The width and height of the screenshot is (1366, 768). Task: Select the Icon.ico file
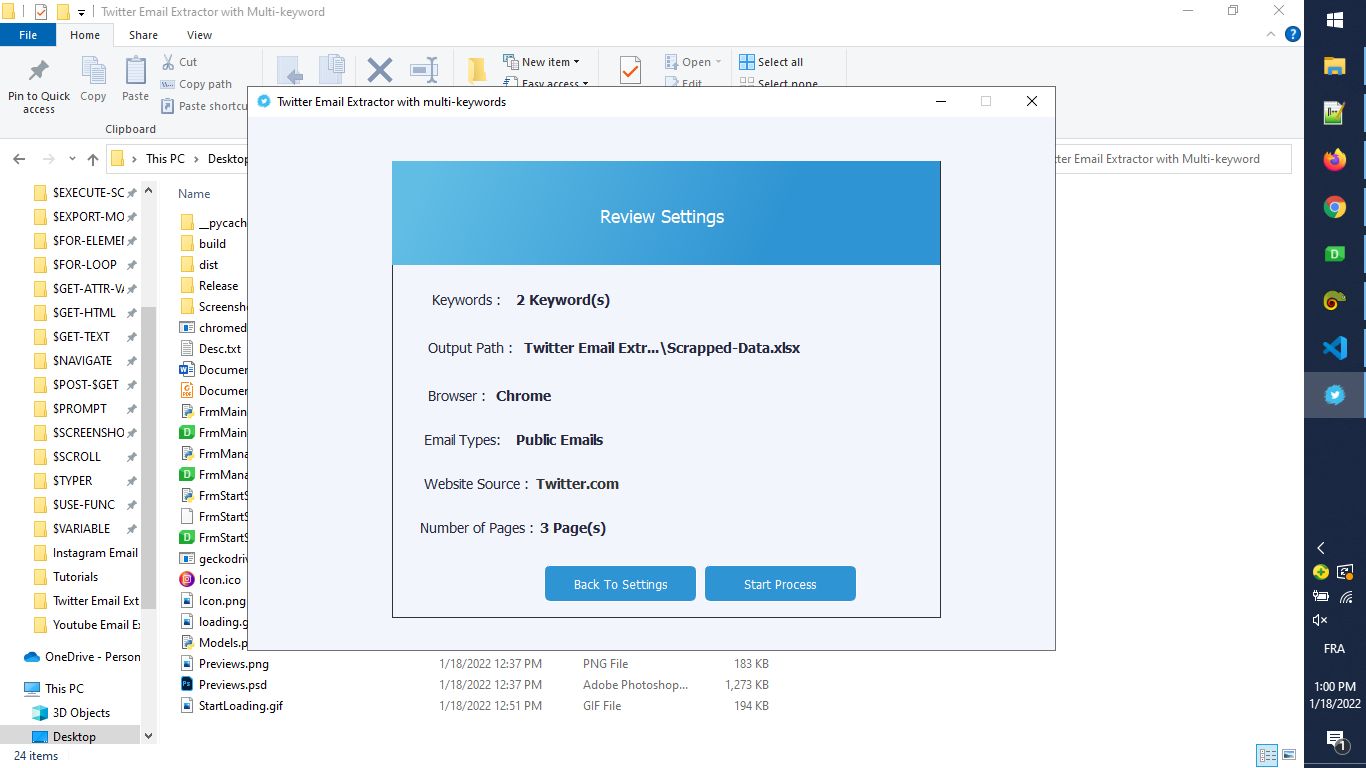212,580
